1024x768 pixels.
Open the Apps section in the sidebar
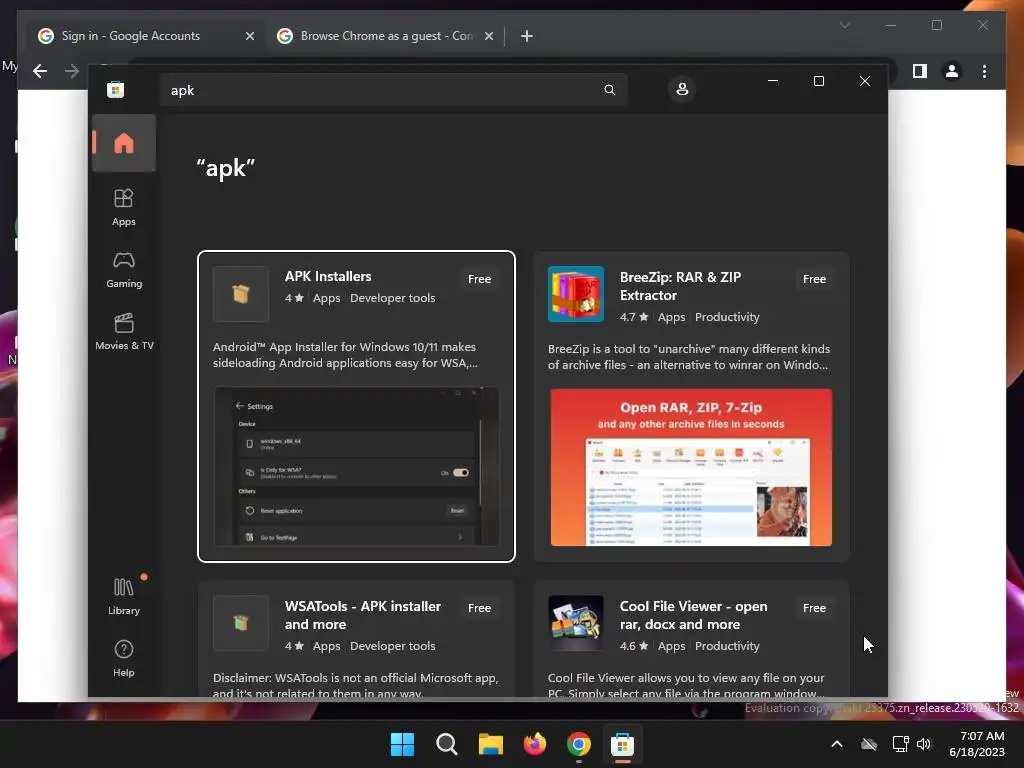123,207
